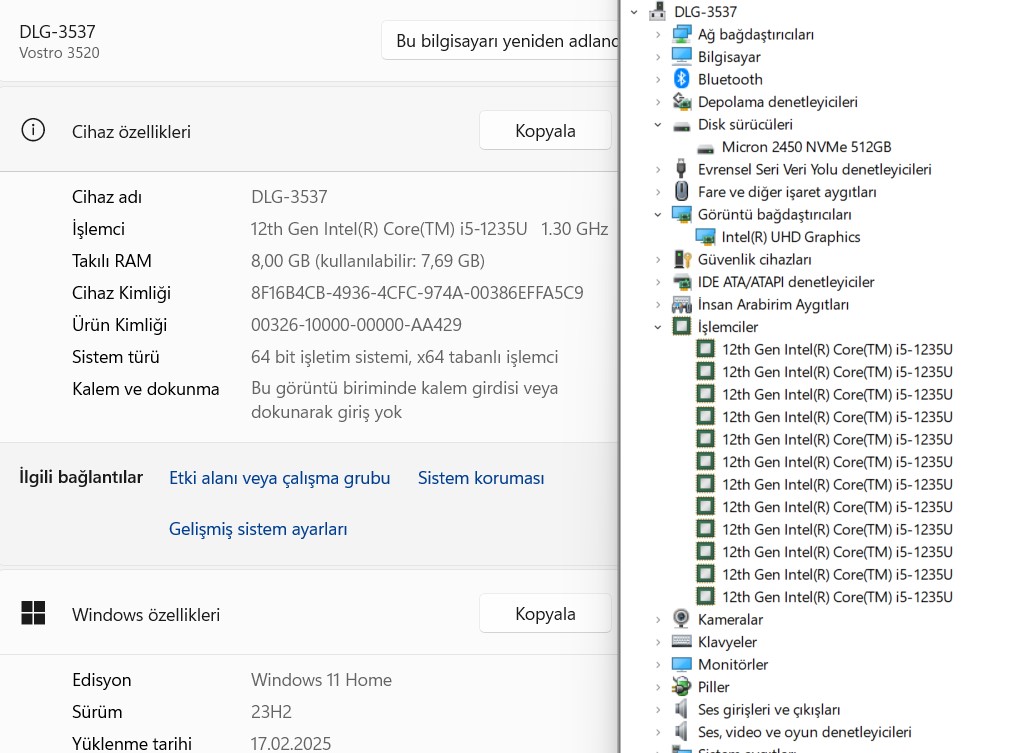Click the Fare ve diğer işaret aygıtları mouse icon
Screen dimensions: 1017x753
click(682, 191)
